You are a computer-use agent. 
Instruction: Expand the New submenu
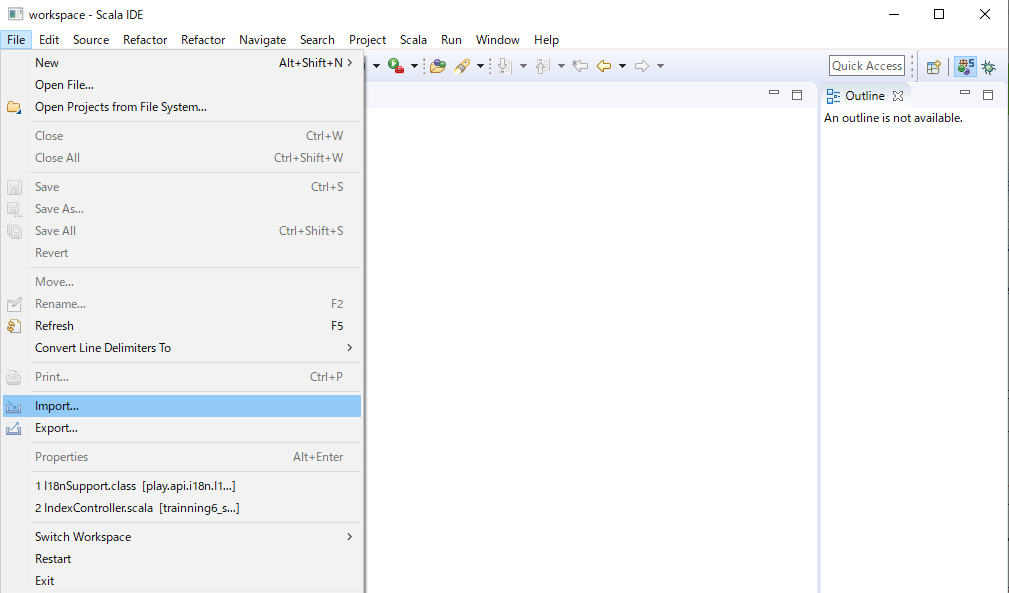point(181,62)
